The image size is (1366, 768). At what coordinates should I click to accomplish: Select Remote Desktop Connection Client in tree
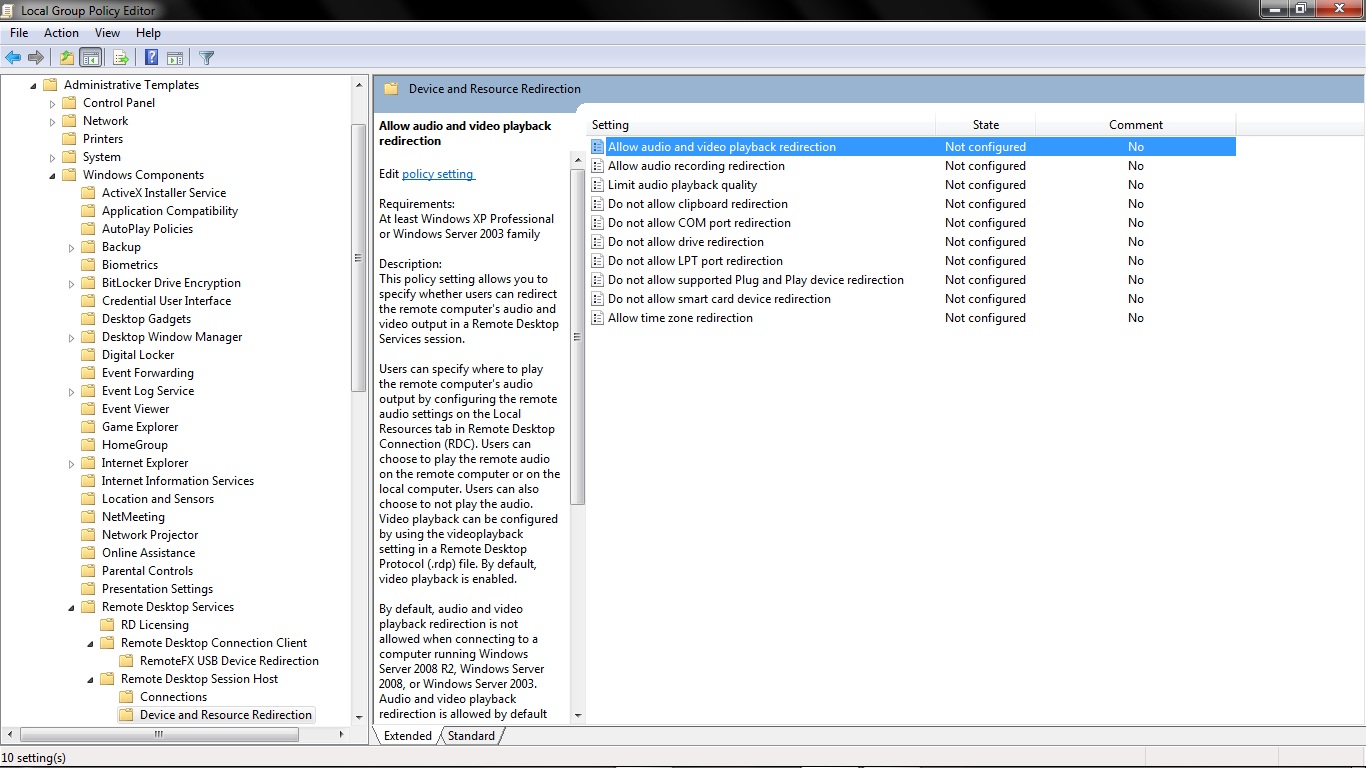[x=214, y=643]
